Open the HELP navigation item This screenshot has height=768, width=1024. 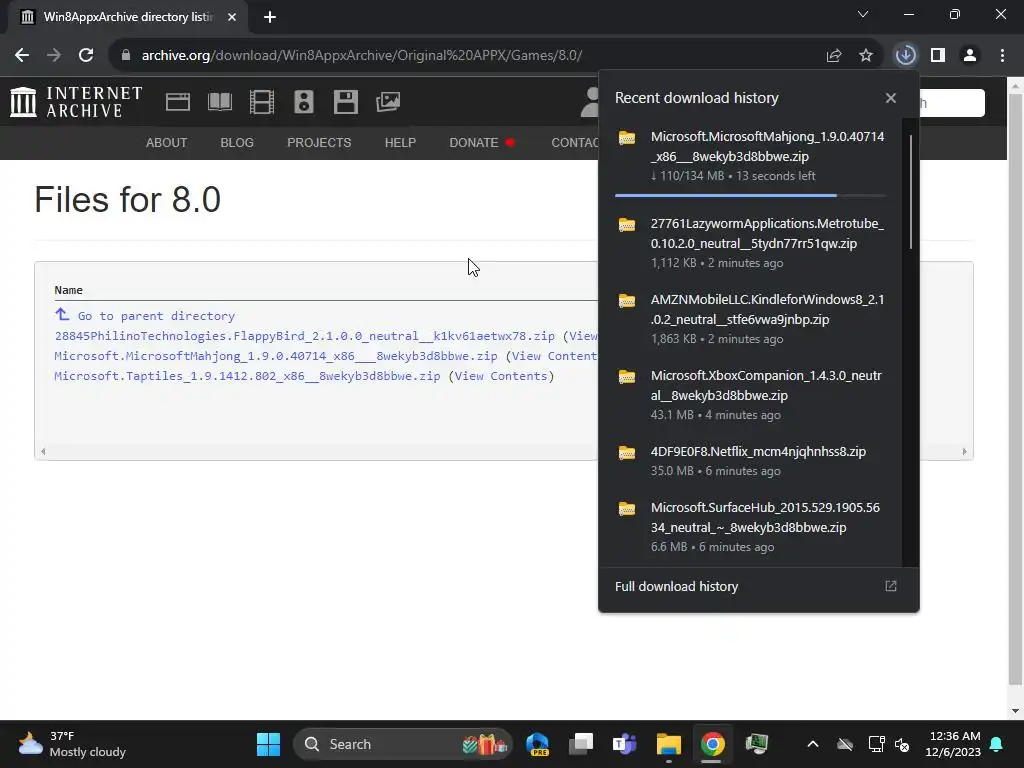pyautogui.click(x=400, y=142)
